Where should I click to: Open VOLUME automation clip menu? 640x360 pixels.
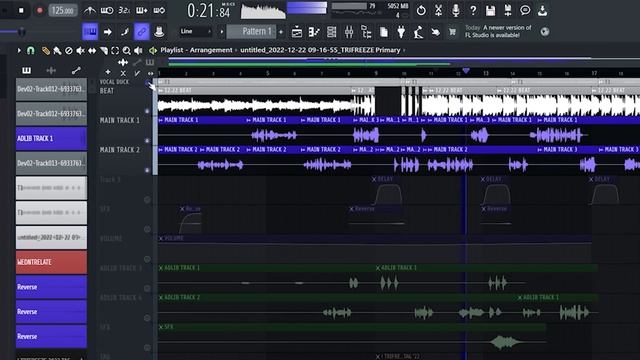click(161, 238)
